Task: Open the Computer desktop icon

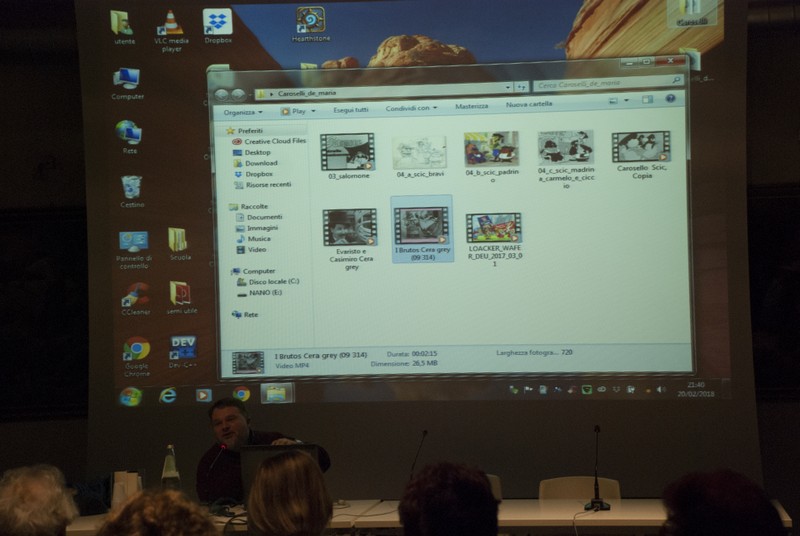Action: 127,83
